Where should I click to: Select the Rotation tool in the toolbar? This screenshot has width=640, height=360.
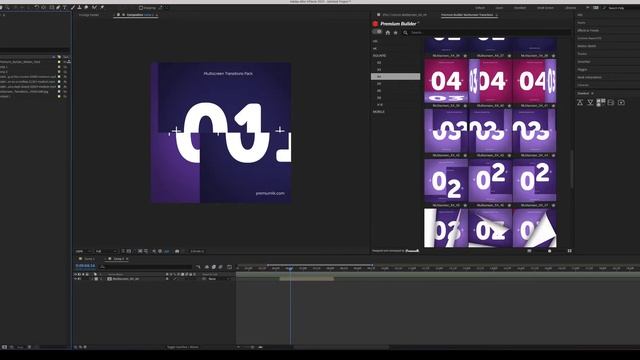click(x=37, y=8)
